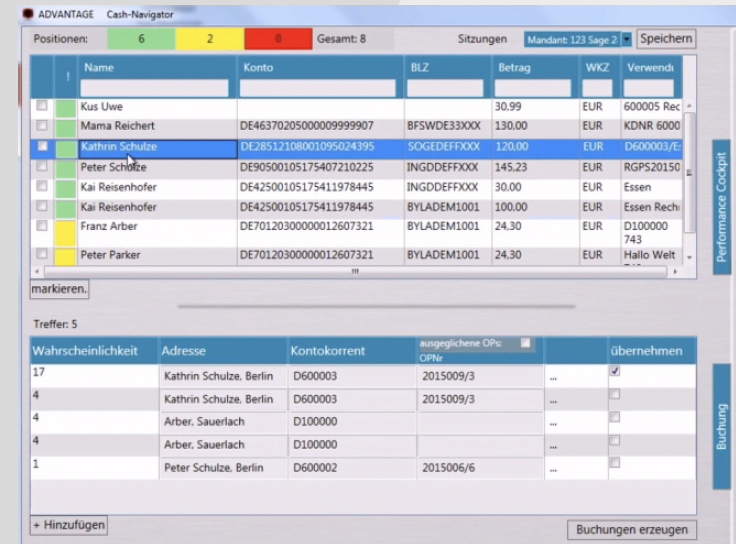Open ellipsis button in probability 17 row
This screenshot has width=736, height=544.
tap(555, 377)
